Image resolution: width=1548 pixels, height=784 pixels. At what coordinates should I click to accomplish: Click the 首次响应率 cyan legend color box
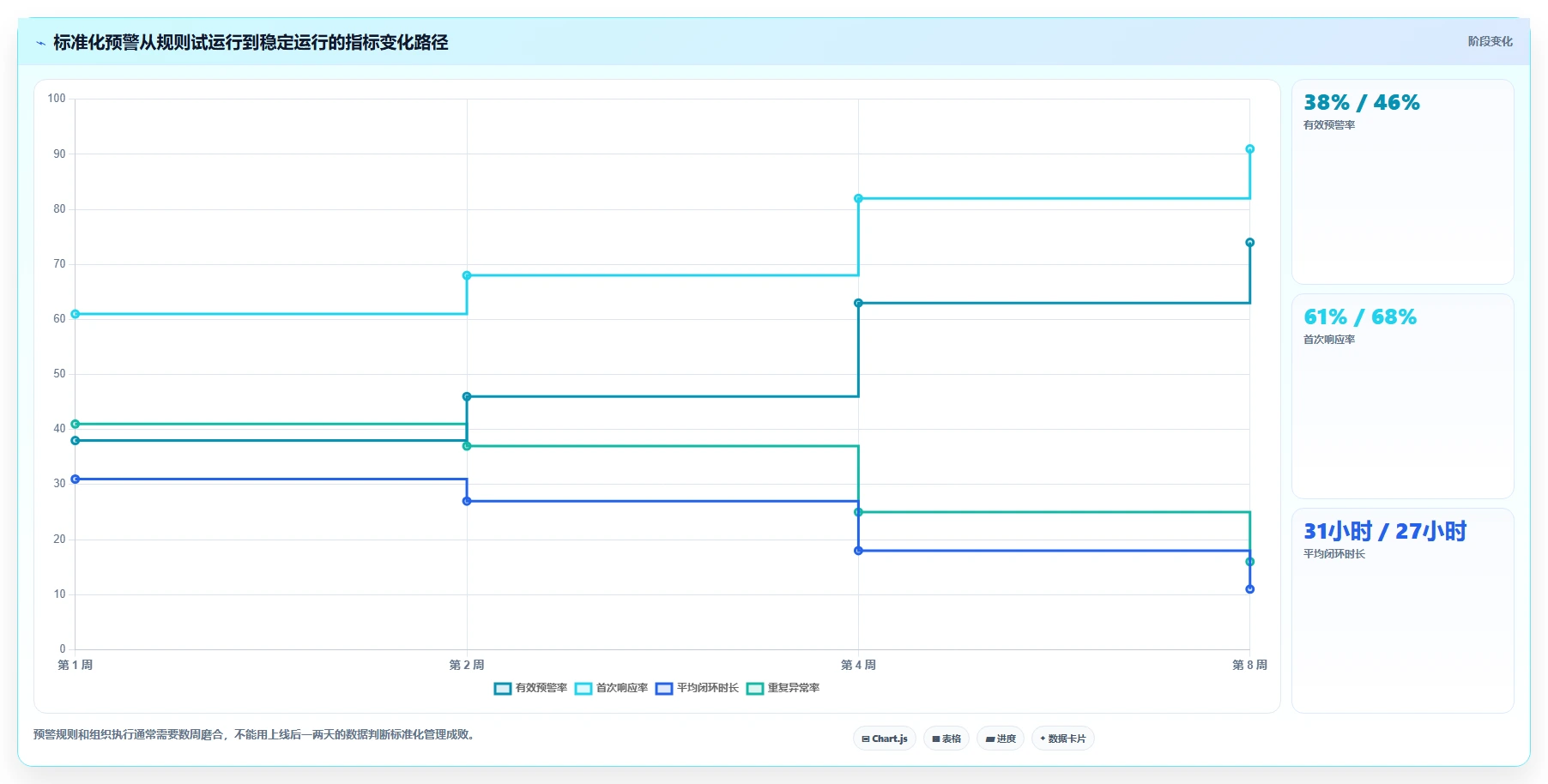click(x=584, y=688)
